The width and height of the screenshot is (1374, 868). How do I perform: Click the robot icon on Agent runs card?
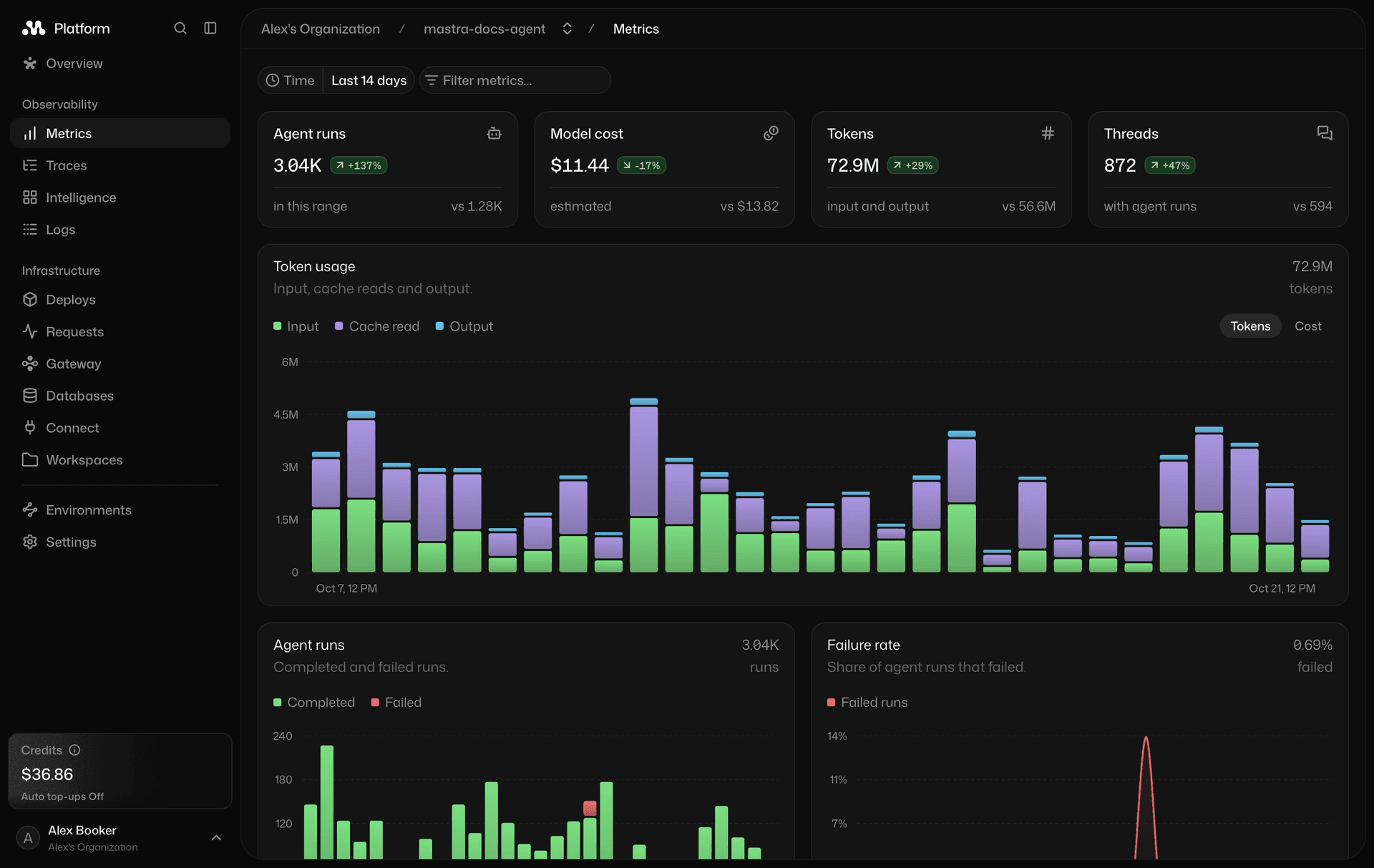494,133
